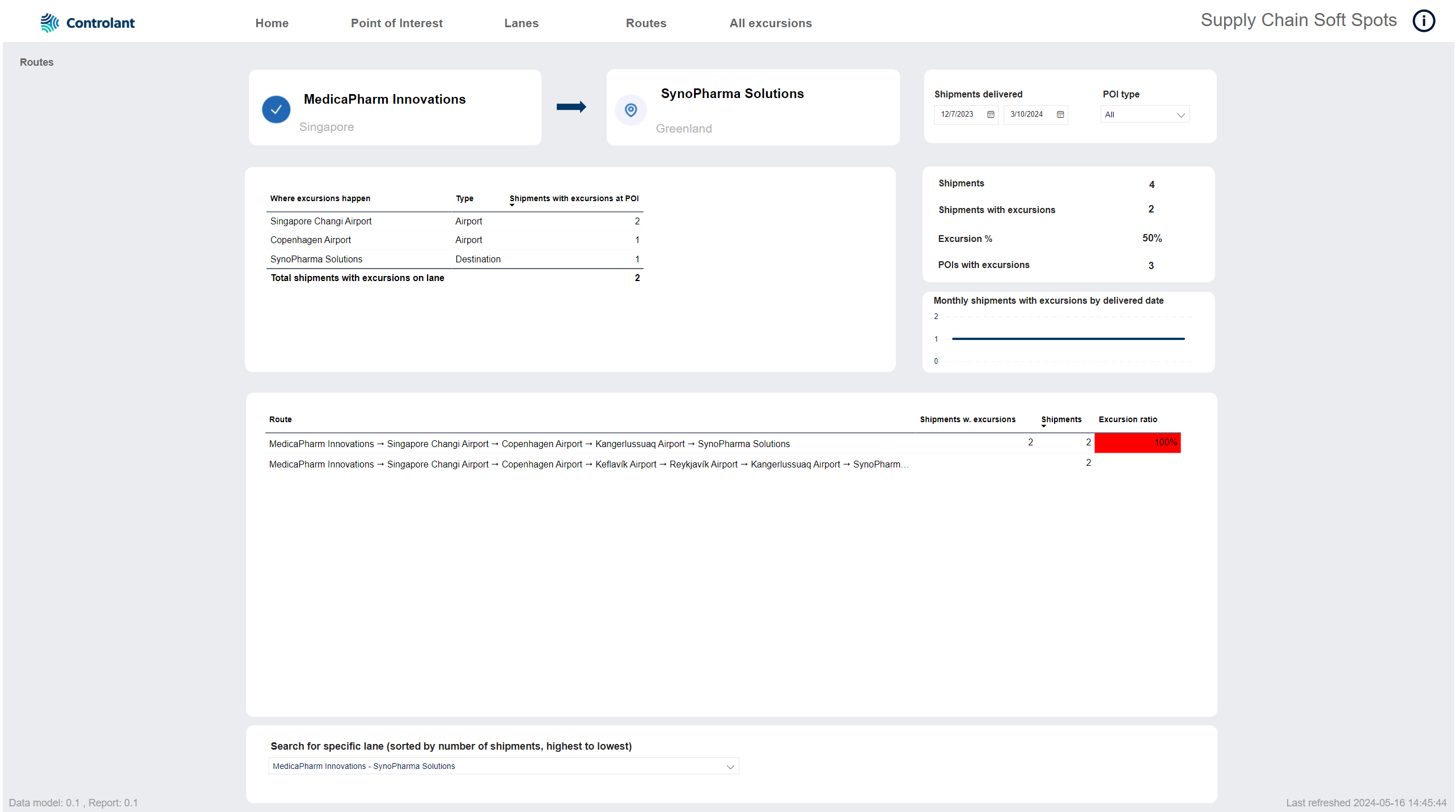Click the red 100% excursion ratio cell
Screen dimensions: 1456x812
coord(1137,443)
